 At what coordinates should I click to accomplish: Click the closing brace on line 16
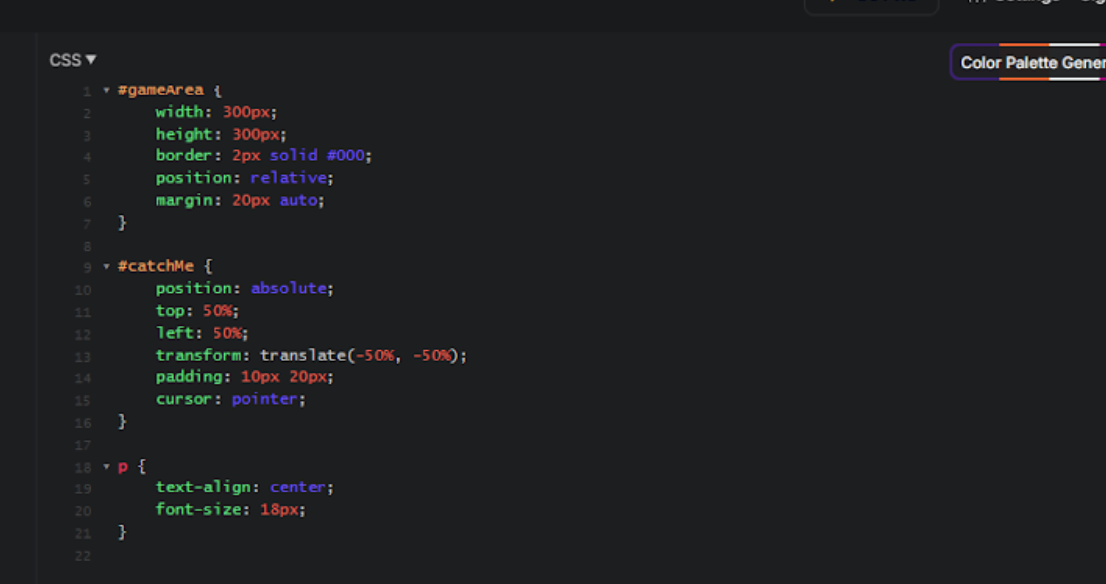(x=122, y=422)
